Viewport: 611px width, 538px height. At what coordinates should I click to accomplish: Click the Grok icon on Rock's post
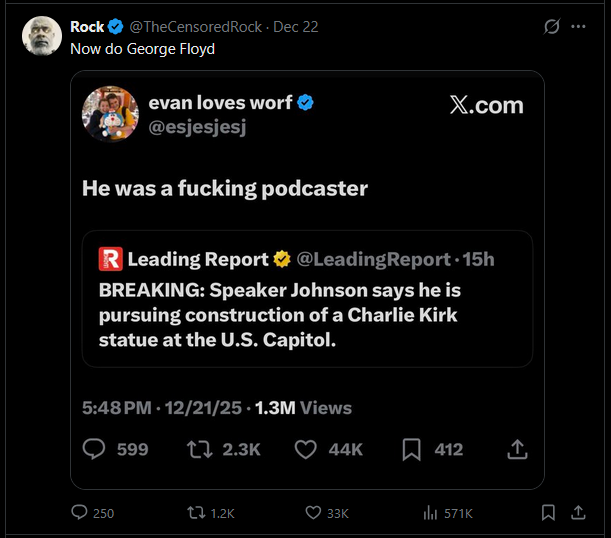[551, 27]
